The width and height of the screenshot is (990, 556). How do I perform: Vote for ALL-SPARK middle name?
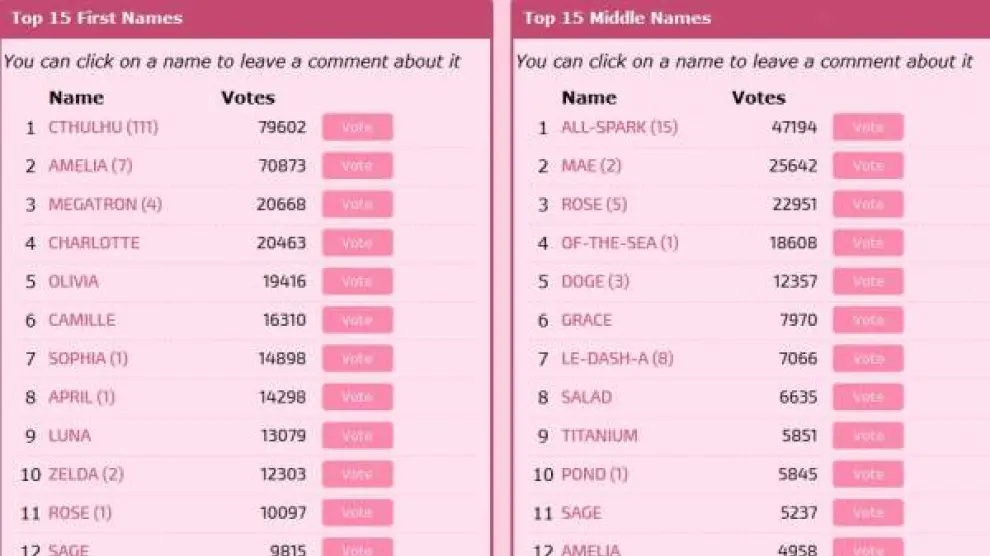point(867,128)
